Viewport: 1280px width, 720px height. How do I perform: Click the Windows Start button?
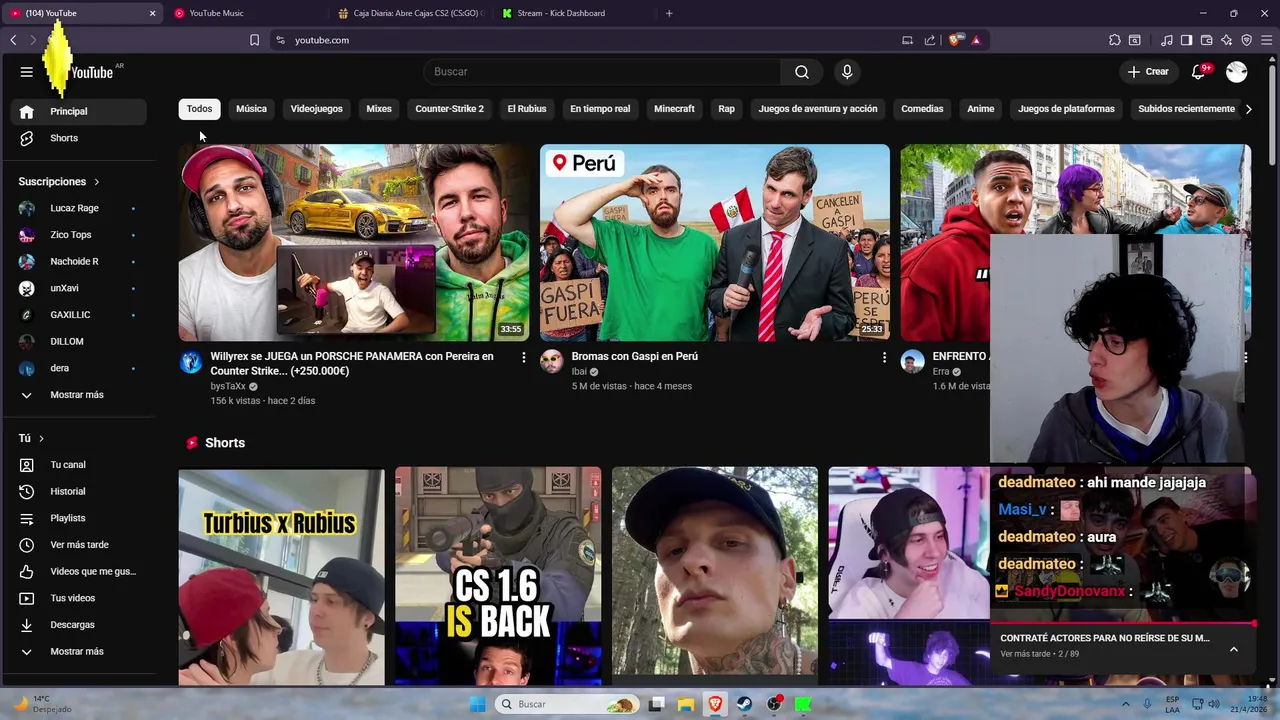pos(478,704)
